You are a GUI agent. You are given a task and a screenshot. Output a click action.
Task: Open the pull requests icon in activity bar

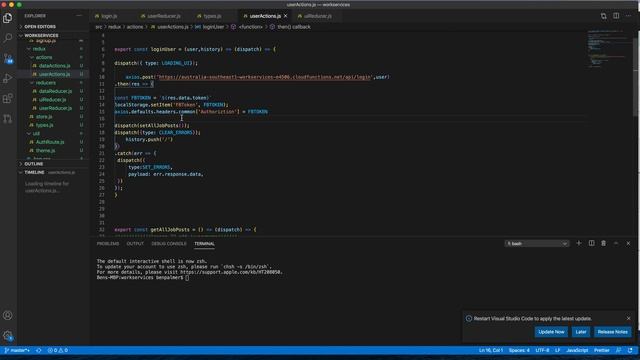click(x=8, y=119)
